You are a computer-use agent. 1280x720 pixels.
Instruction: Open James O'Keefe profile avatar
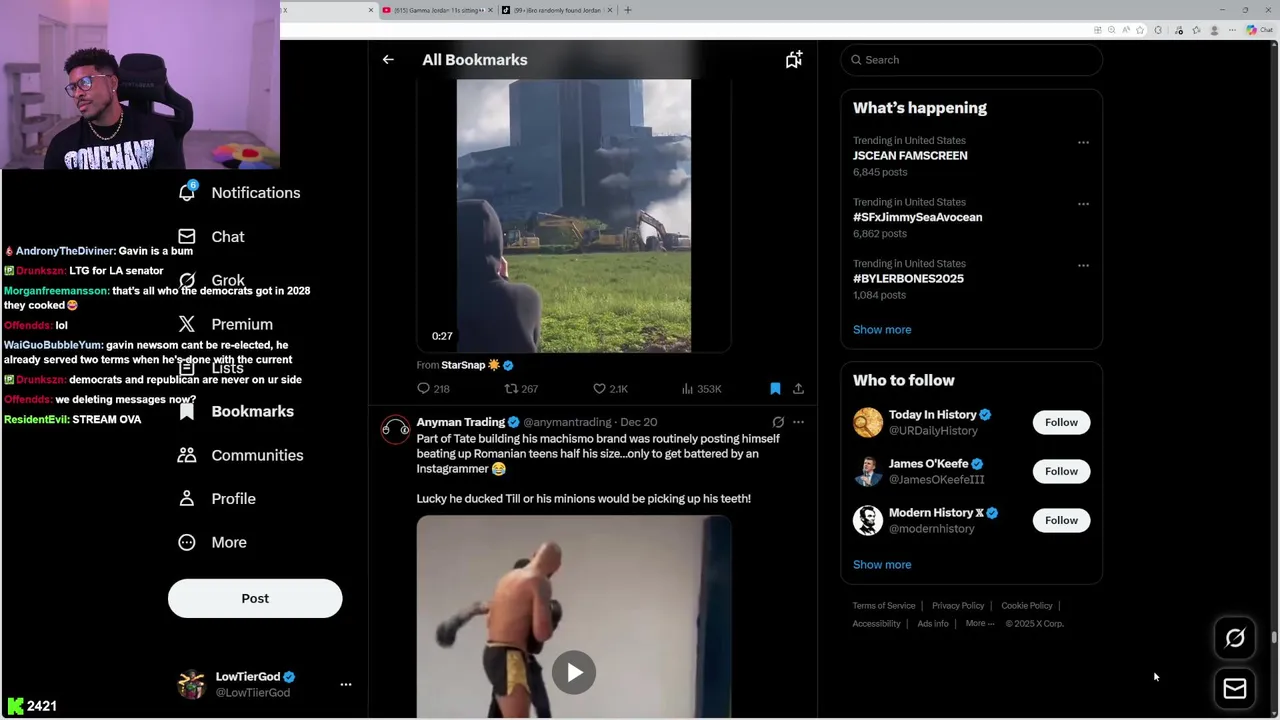(x=868, y=471)
